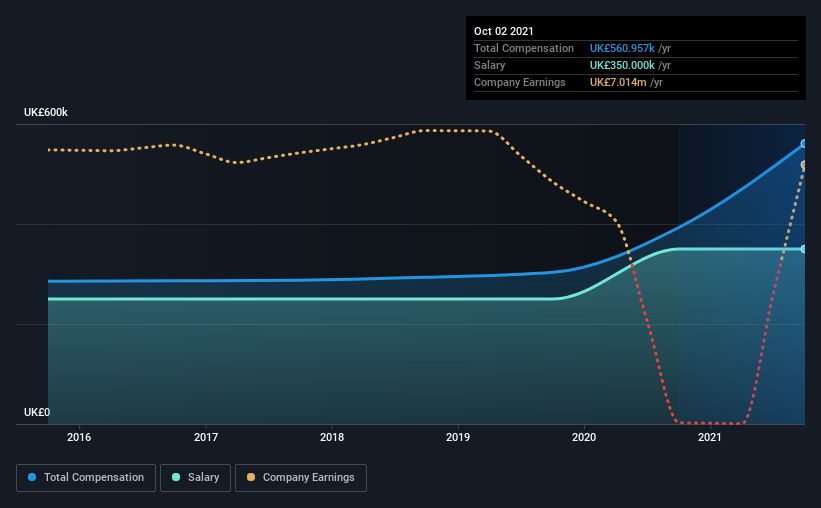Click the Company Earnings label in tooltip
Image resolution: width=821 pixels, height=508 pixels.
519,82
